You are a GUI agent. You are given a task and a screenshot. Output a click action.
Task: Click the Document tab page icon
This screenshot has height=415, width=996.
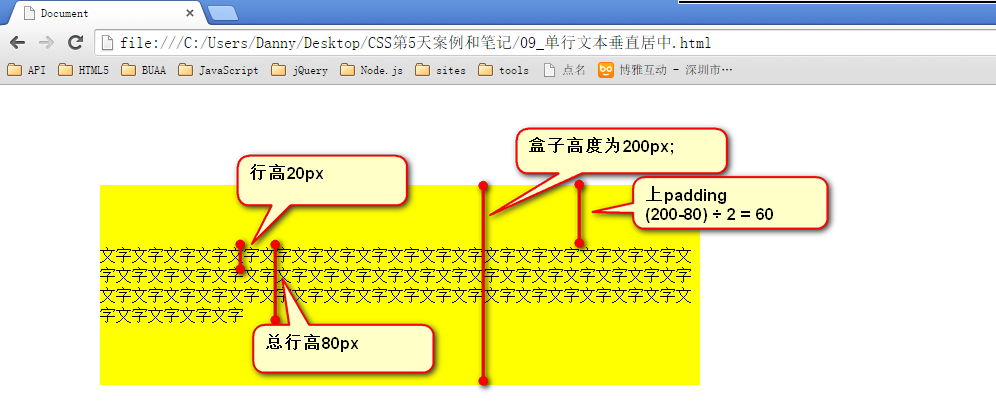29,13
